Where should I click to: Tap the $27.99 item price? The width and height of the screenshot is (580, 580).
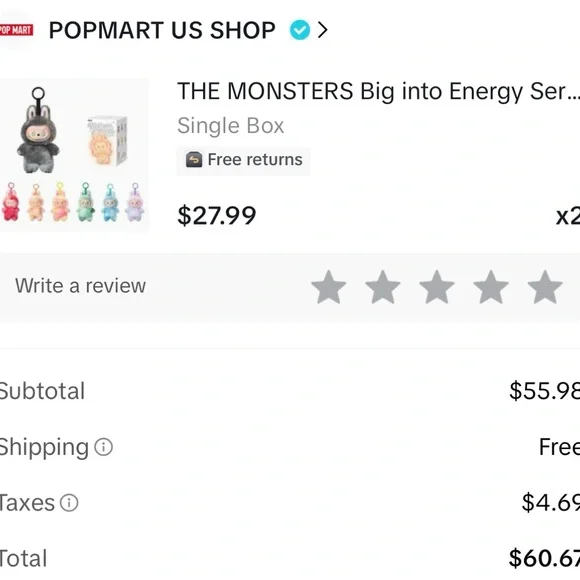click(x=217, y=216)
